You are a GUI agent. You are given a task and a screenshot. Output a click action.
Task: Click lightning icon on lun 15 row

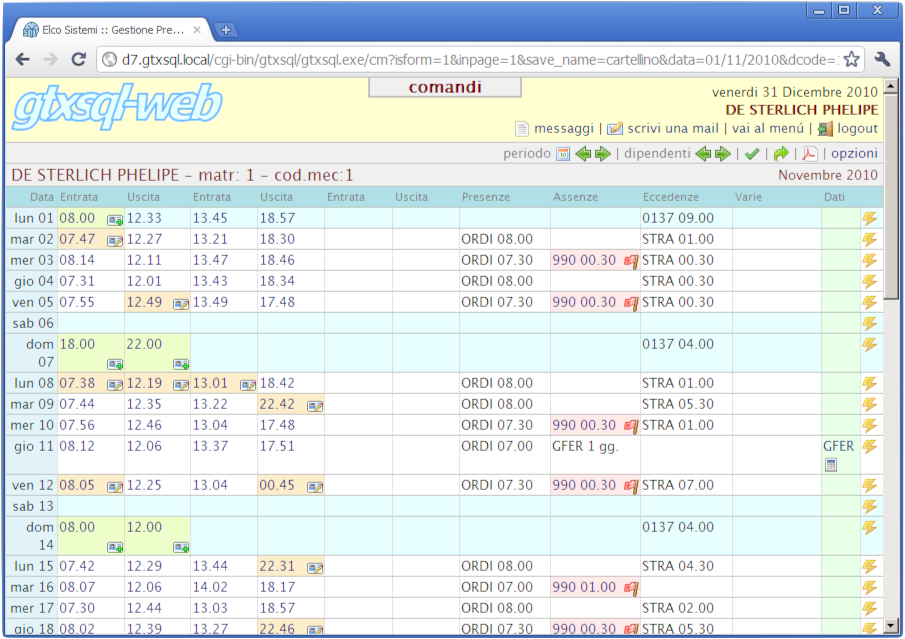click(x=869, y=566)
